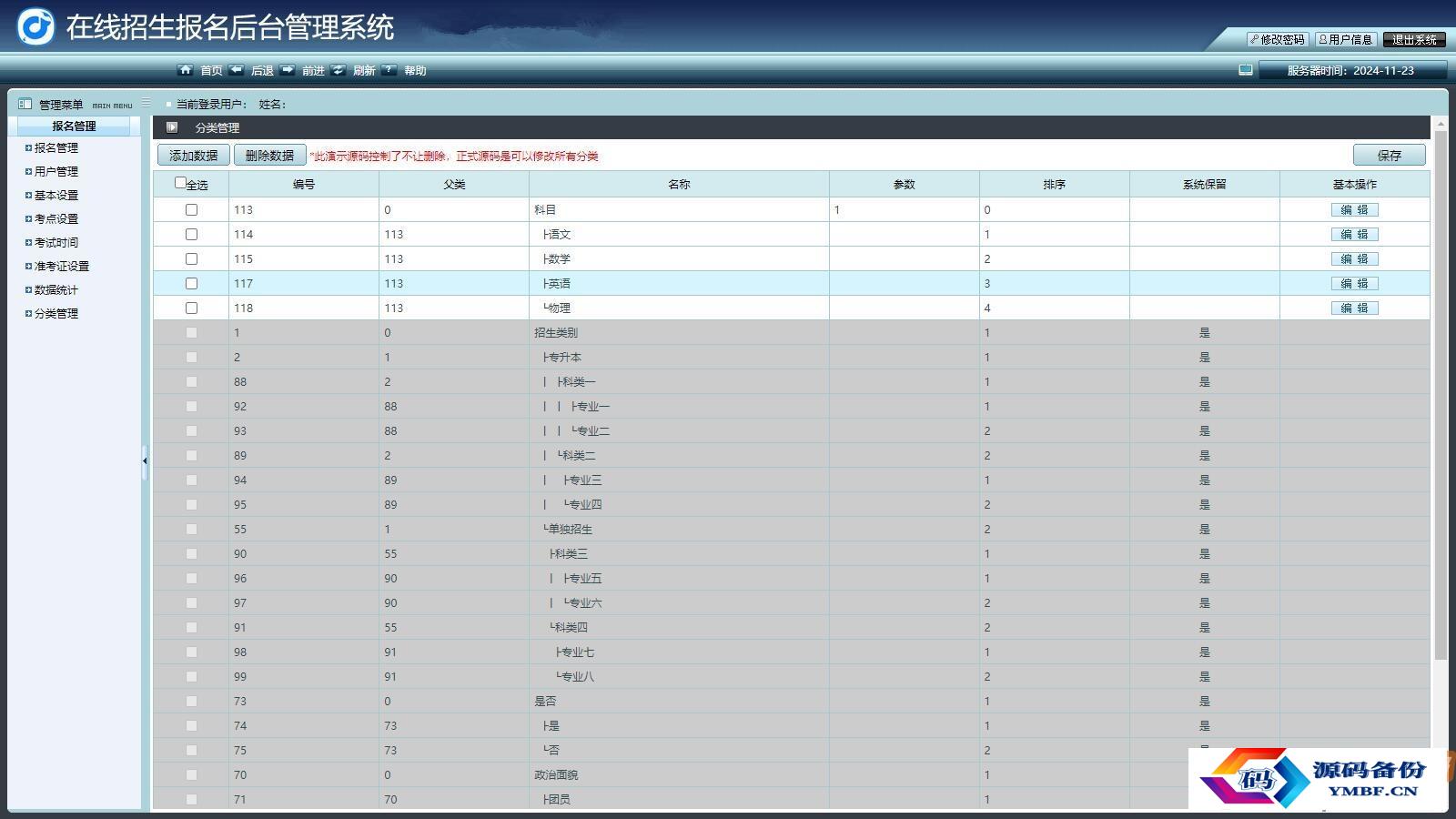Edit row 113 科目
Viewport: 1456px width, 819px height.
pyautogui.click(x=1354, y=209)
